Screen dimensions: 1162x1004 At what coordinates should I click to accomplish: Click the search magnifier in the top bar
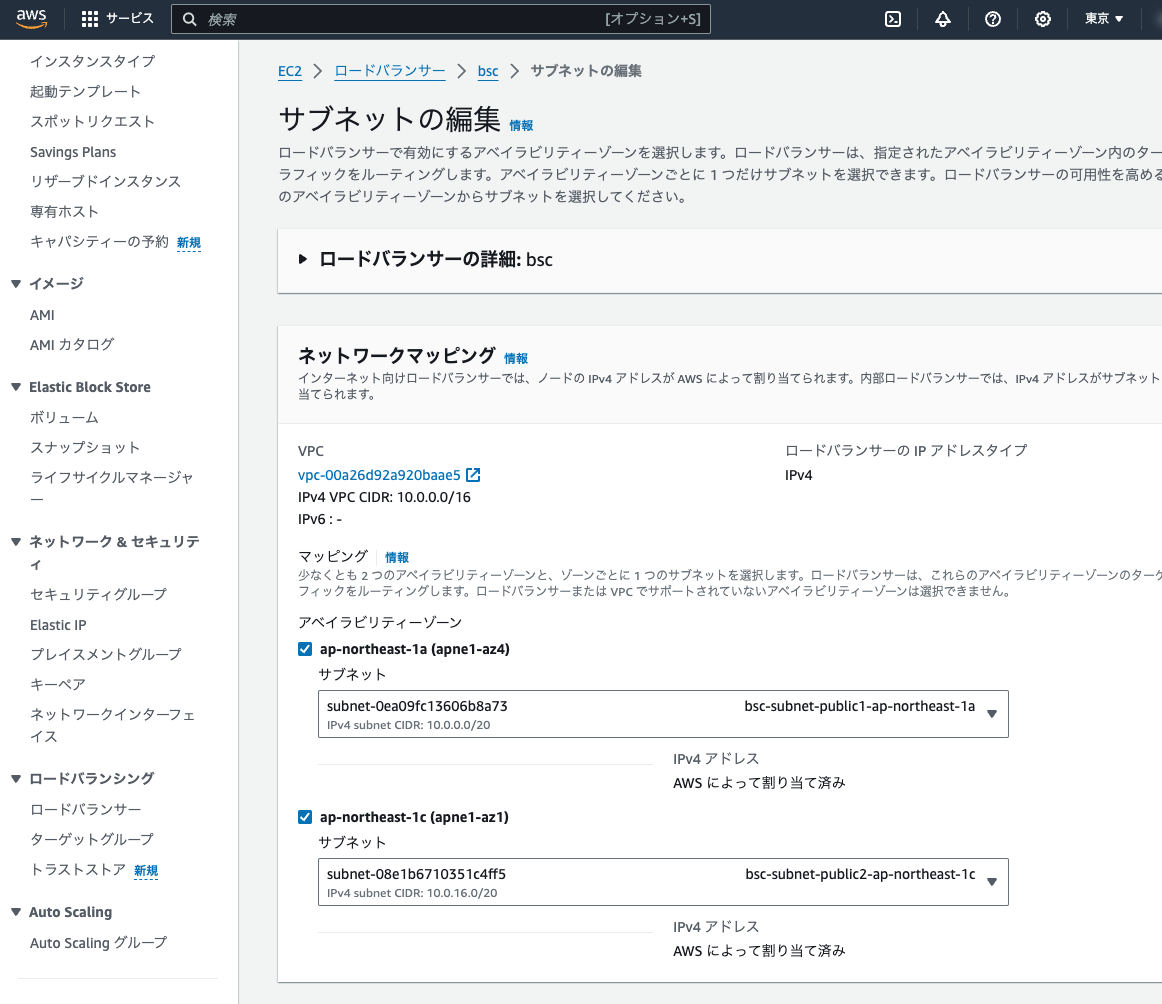coord(190,18)
